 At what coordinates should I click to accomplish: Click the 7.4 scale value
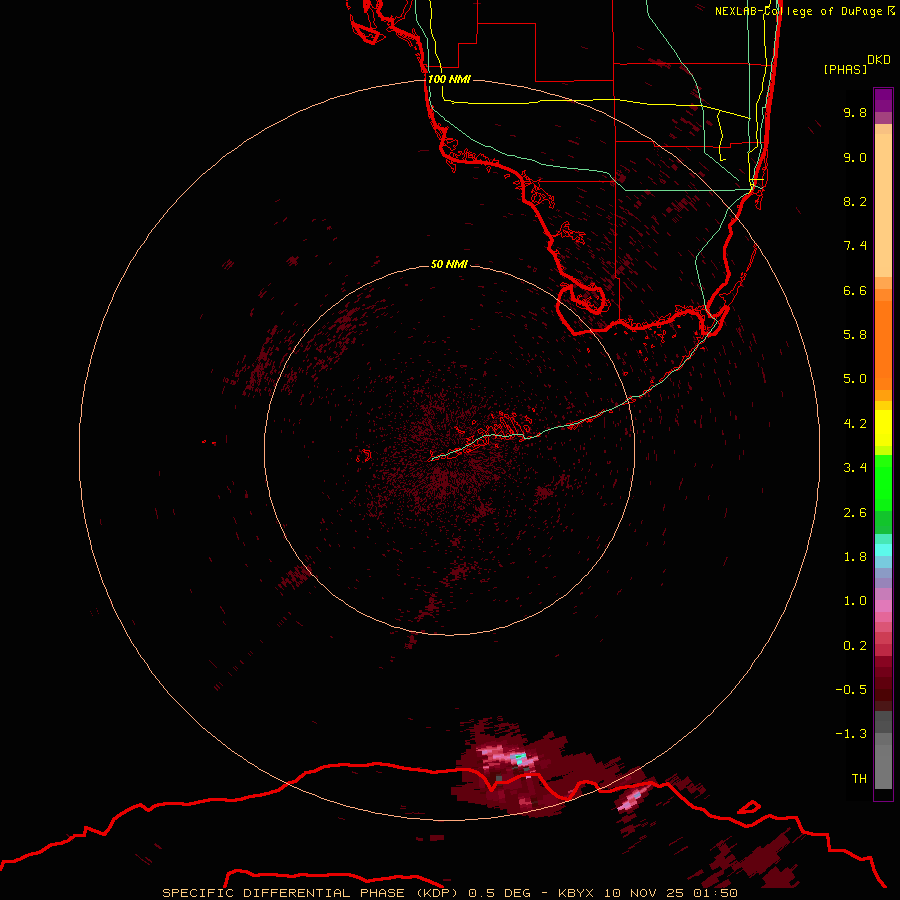point(855,246)
